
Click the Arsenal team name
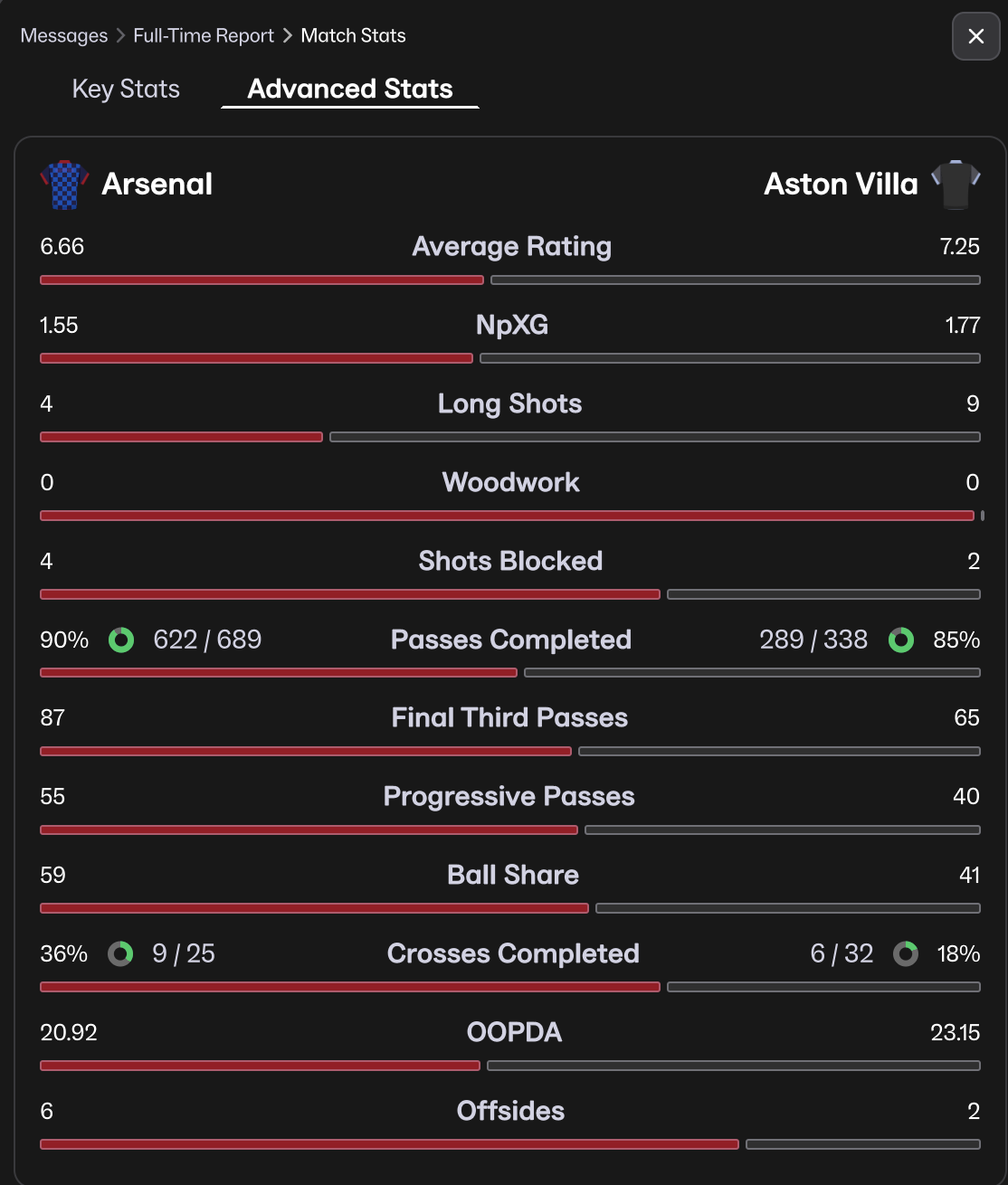[157, 185]
